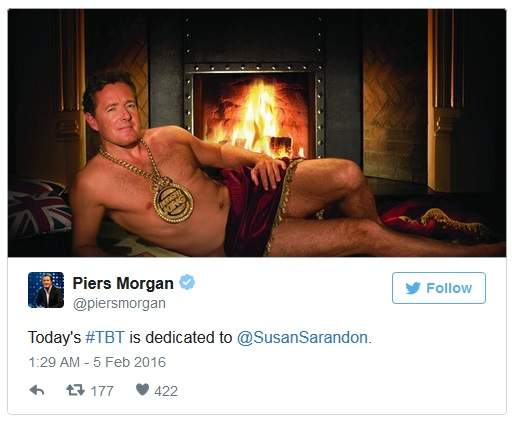Follow the @piersmorgan account
512x424 pixels.
click(439, 288)
